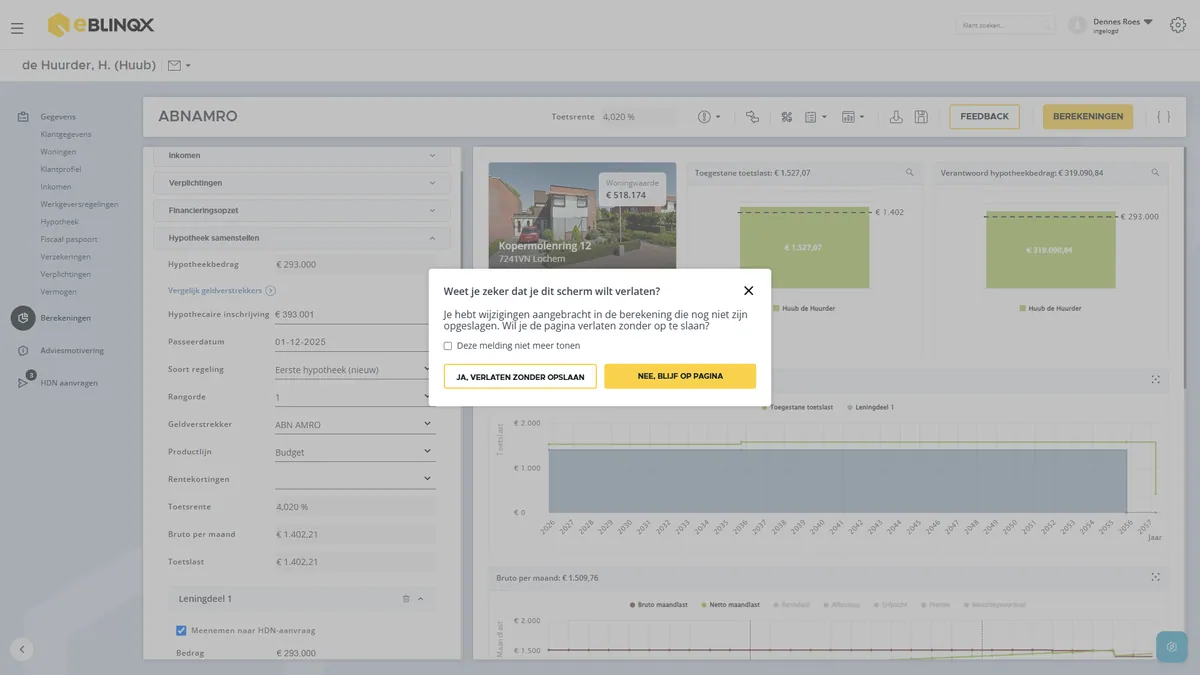
Task: Click the download icon in toolbar
Action: point(896,117)
